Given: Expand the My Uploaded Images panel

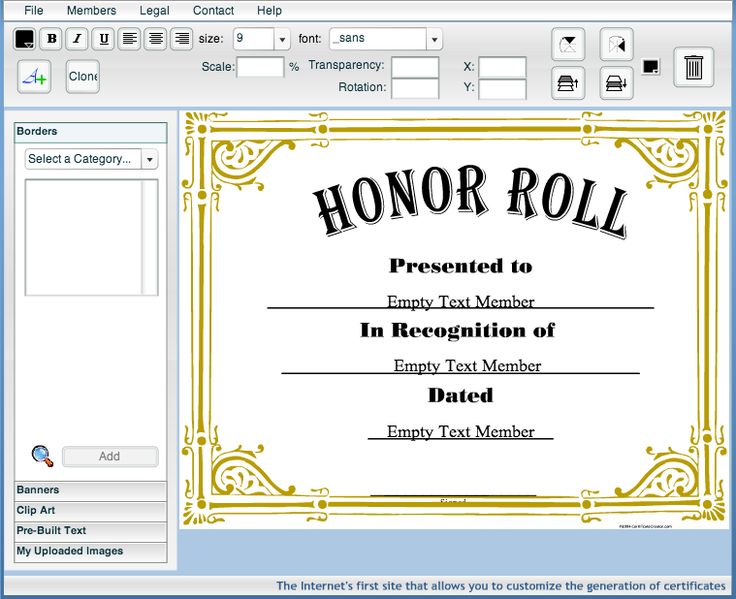Looking at the screenshot, I should click(91, 551).
